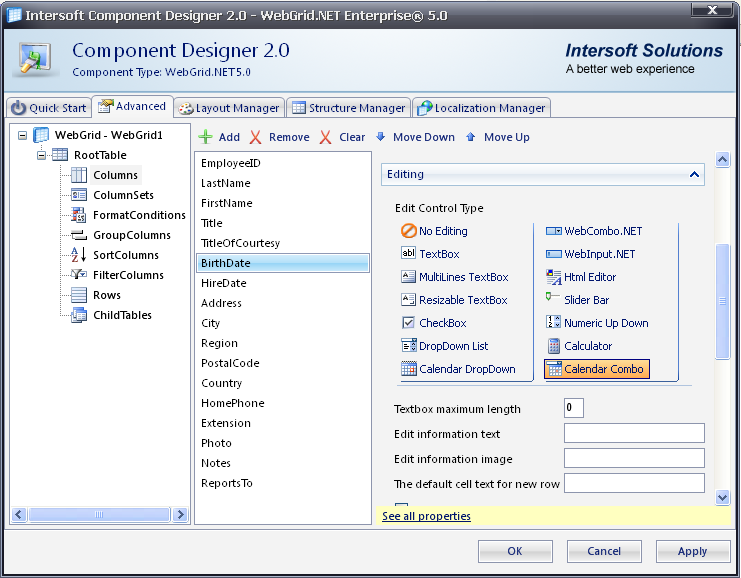Click the No Editing icon
The height and width of the screenshot is (578, 741).
pyautogui.click(x=408, y=231)
